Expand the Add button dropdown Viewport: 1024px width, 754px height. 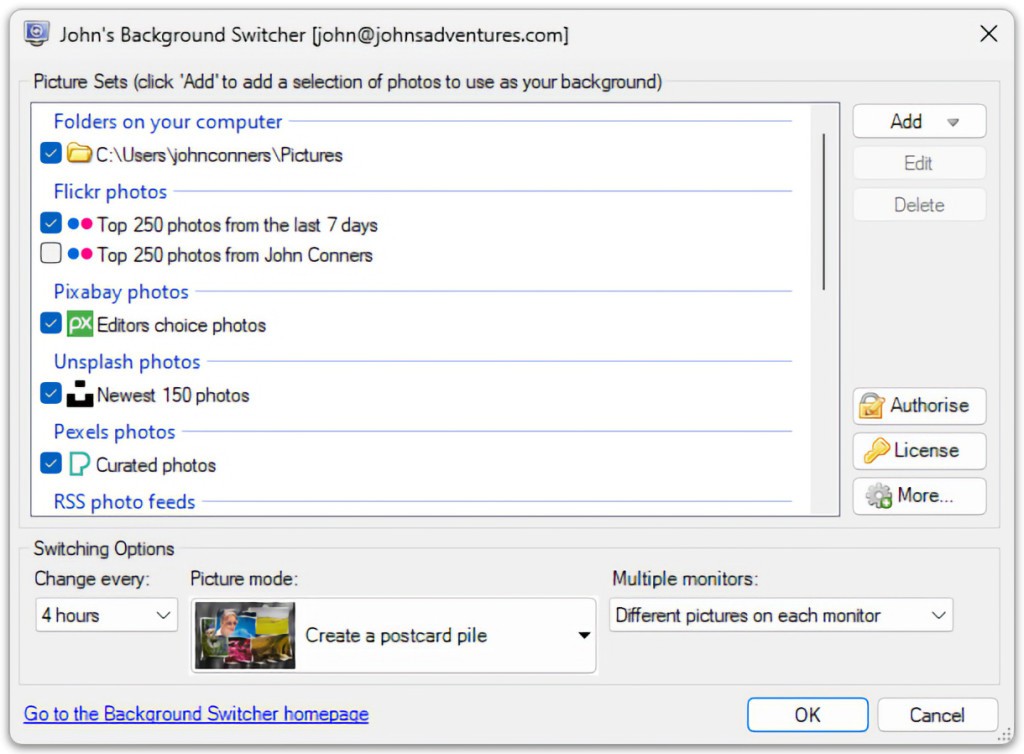[952, 122]
